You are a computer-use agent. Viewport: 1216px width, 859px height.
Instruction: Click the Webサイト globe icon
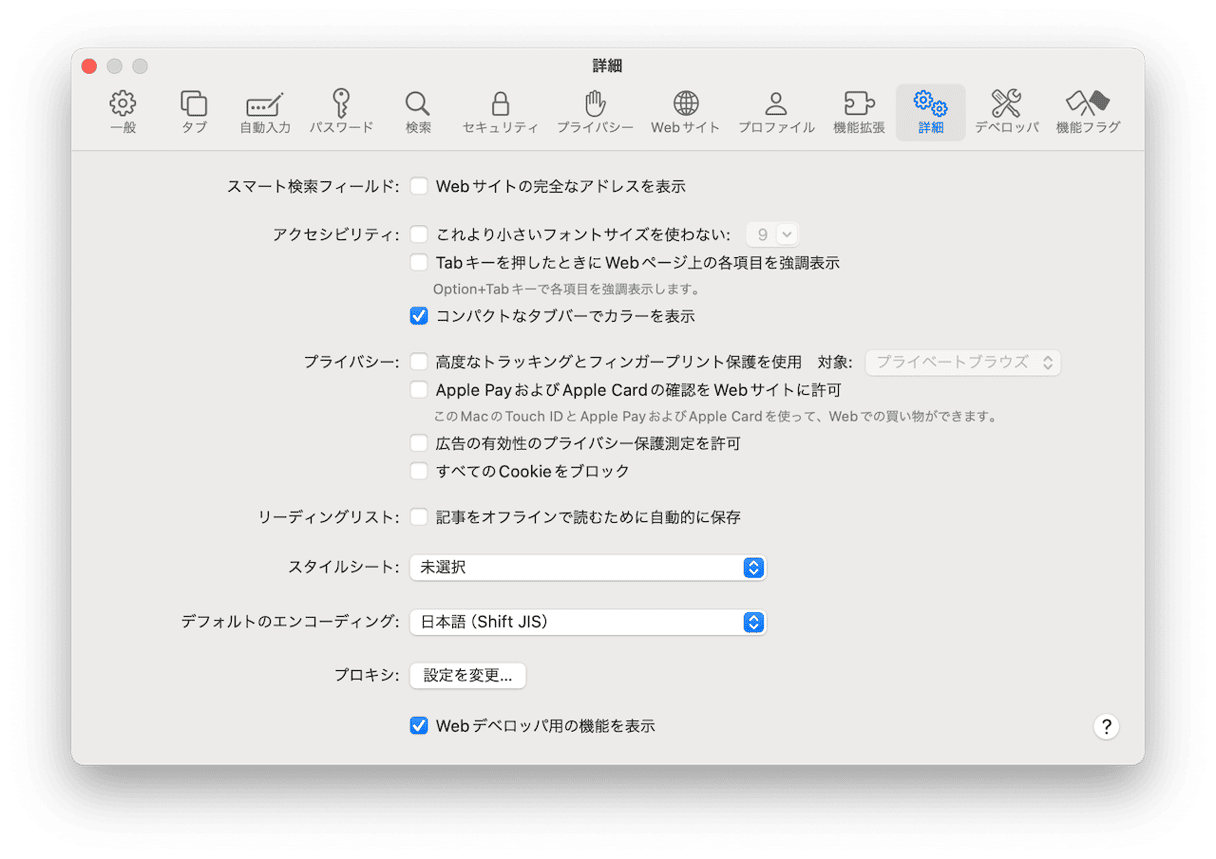tap(685, 103)
